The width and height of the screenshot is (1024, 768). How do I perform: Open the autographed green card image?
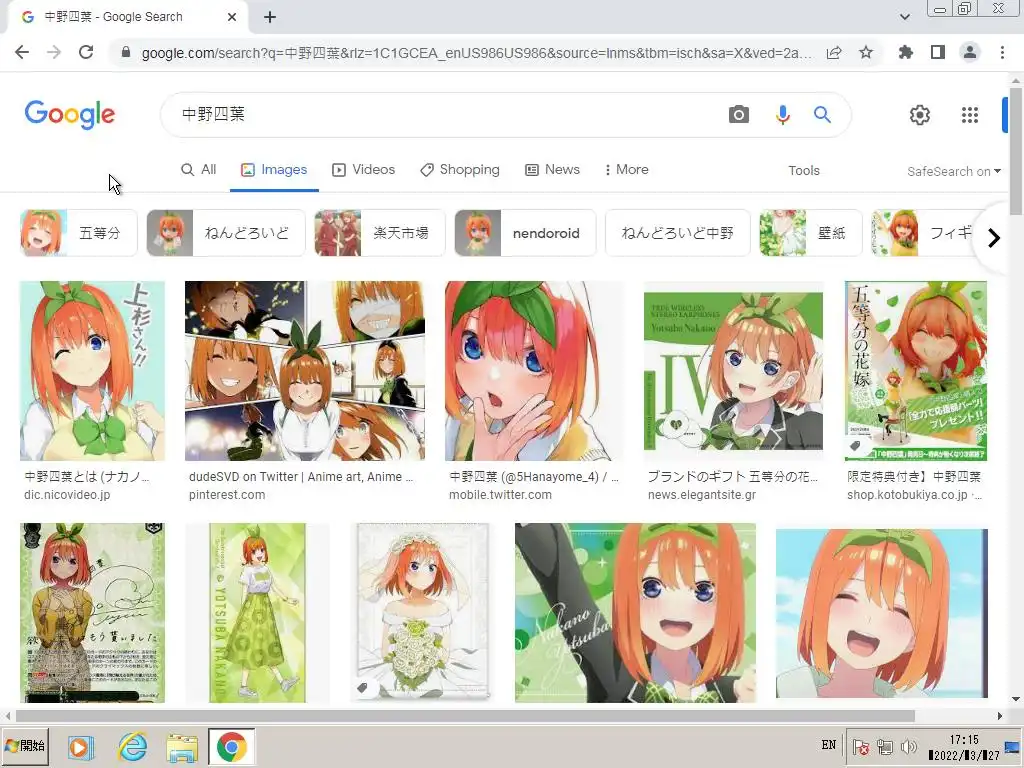(x=92, y=613)
